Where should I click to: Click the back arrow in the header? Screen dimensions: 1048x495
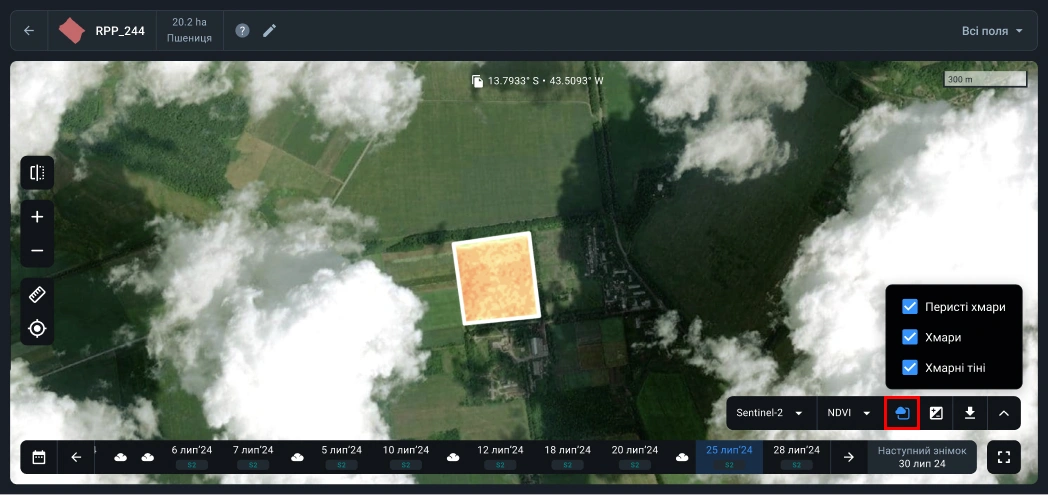pos(29,31)
